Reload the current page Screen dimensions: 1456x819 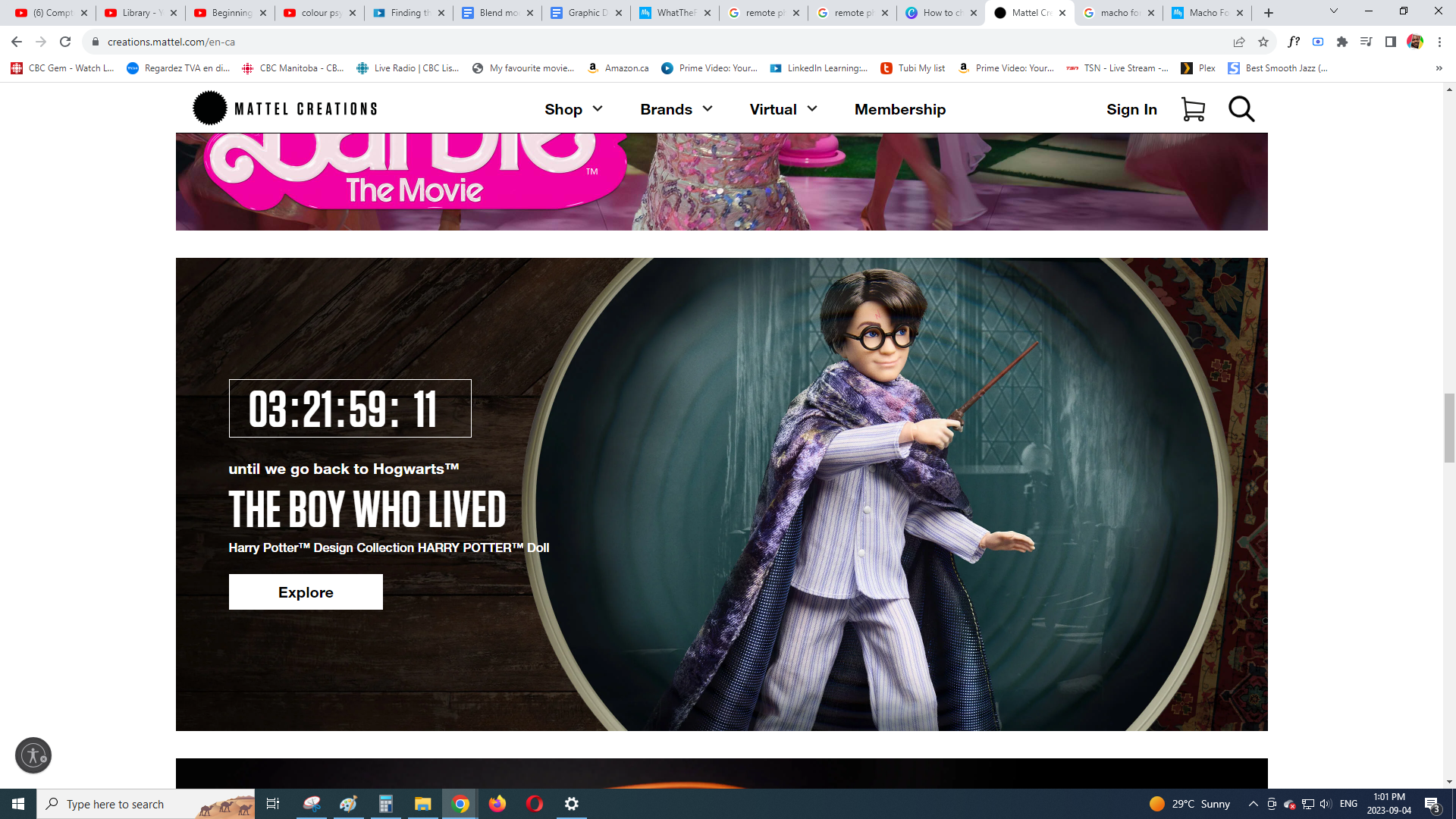coord(65,42)
